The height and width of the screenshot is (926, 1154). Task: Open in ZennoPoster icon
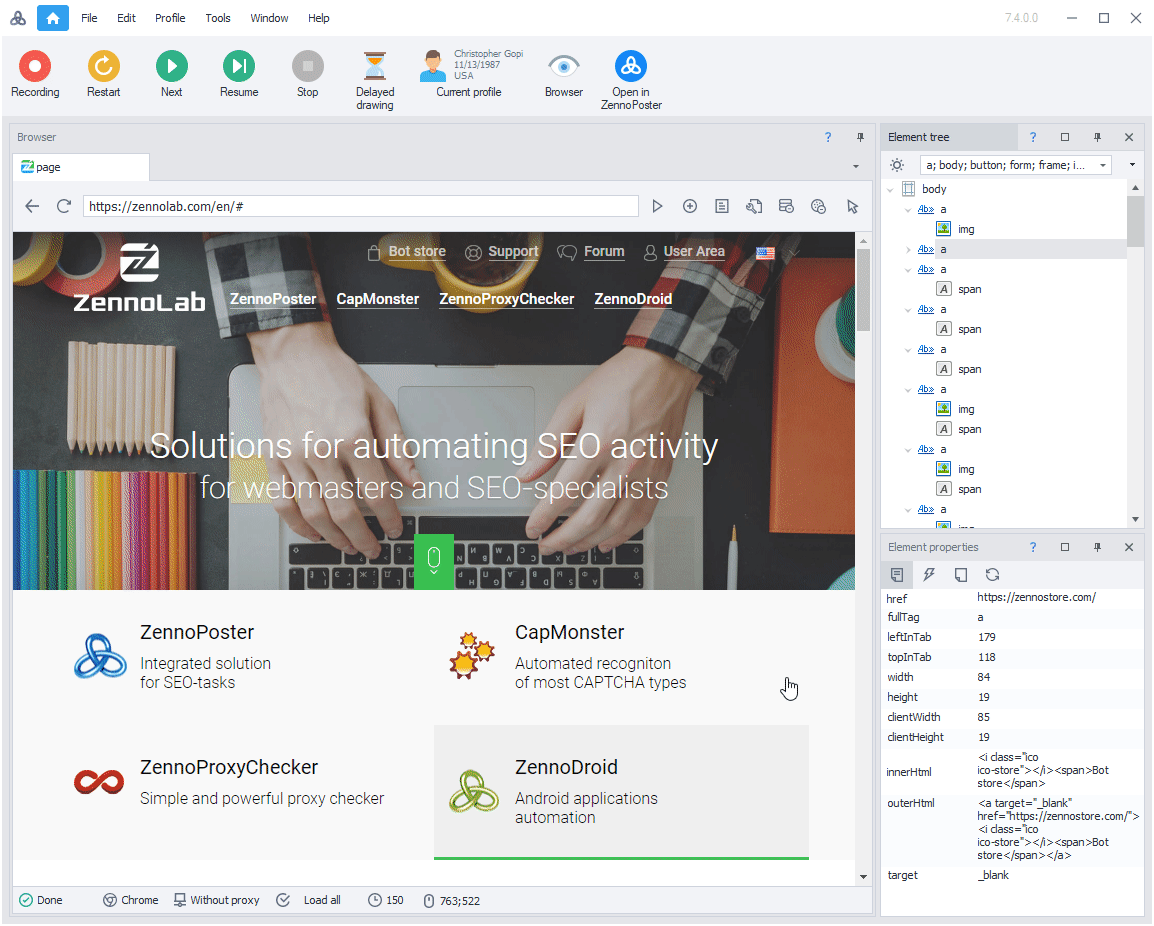[x=631, y=67]
